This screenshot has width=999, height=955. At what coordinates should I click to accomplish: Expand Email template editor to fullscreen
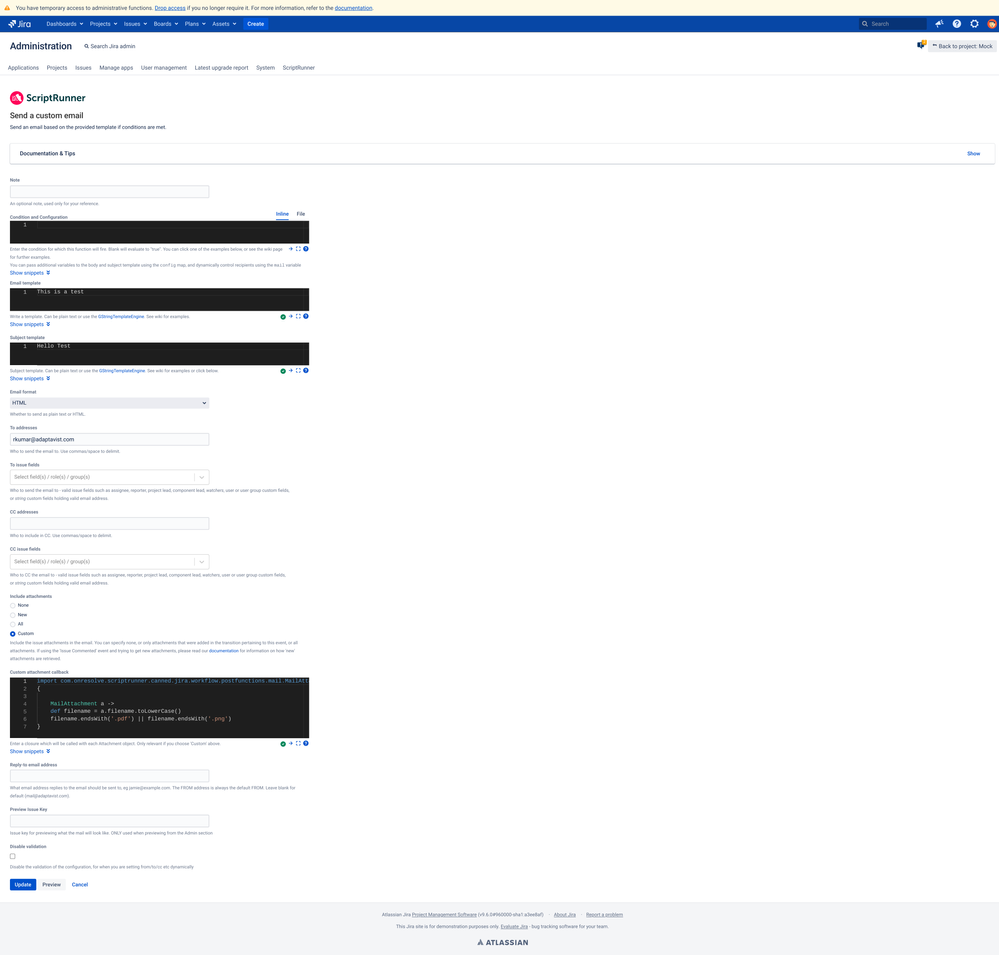click(298, 316)
